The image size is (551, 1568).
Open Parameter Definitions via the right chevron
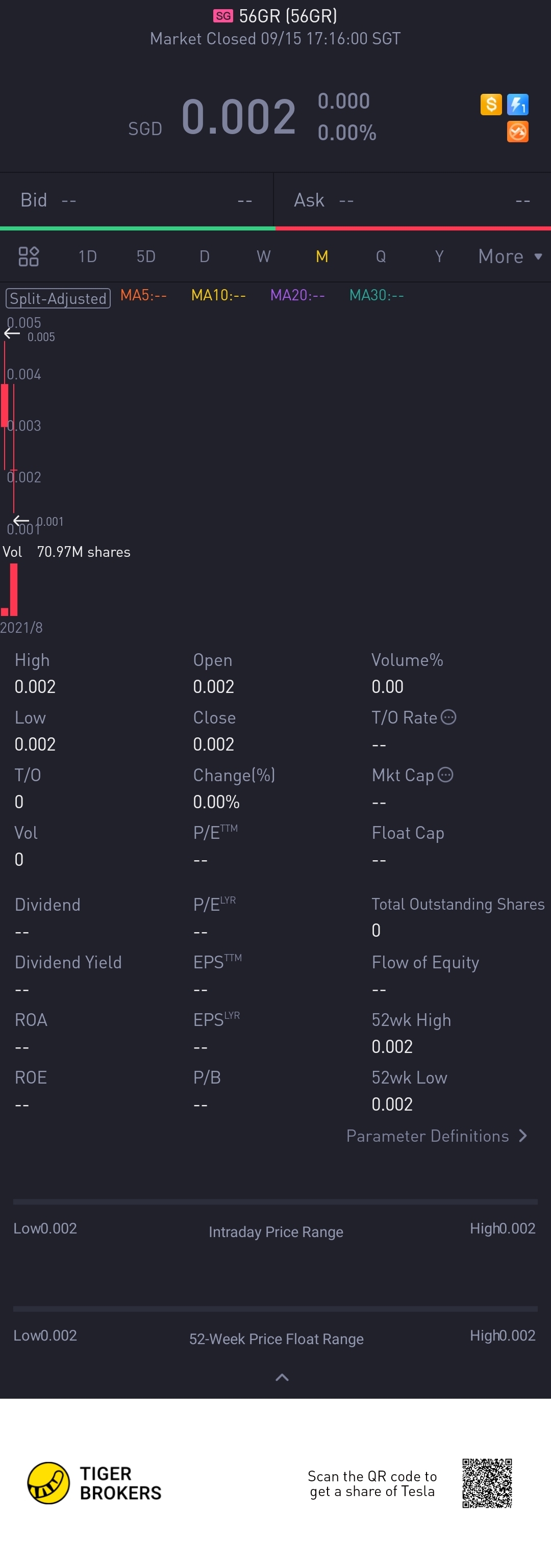coord(523,1136)
